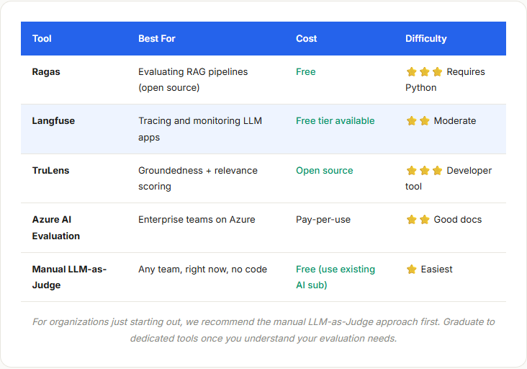Screen dimensions: 527x369
Task: Click the star rating in the Ragas row
Action: pyautogui.click(x=424, y=72)
